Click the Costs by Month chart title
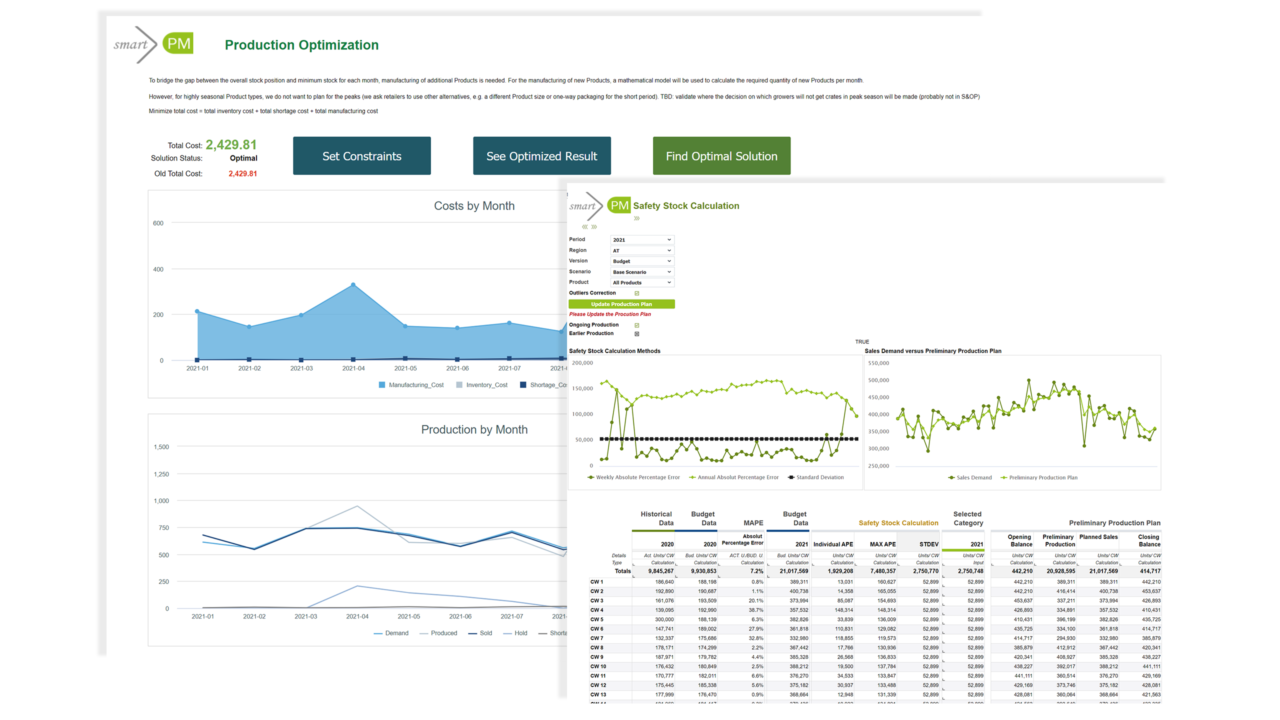The height and width of the screenshot is (720, 1280). pos(474,206)
